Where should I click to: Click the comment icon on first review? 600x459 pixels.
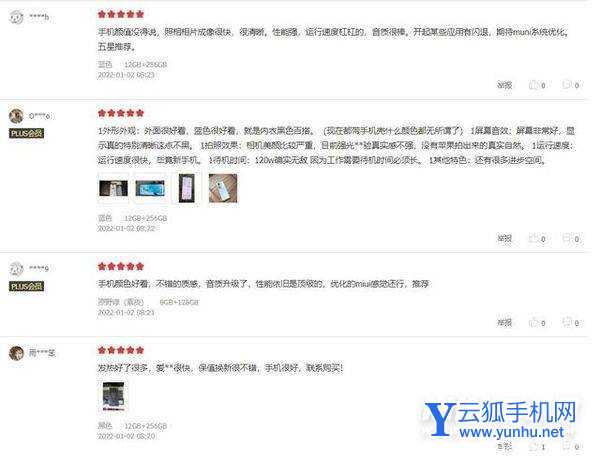(566, 85)
